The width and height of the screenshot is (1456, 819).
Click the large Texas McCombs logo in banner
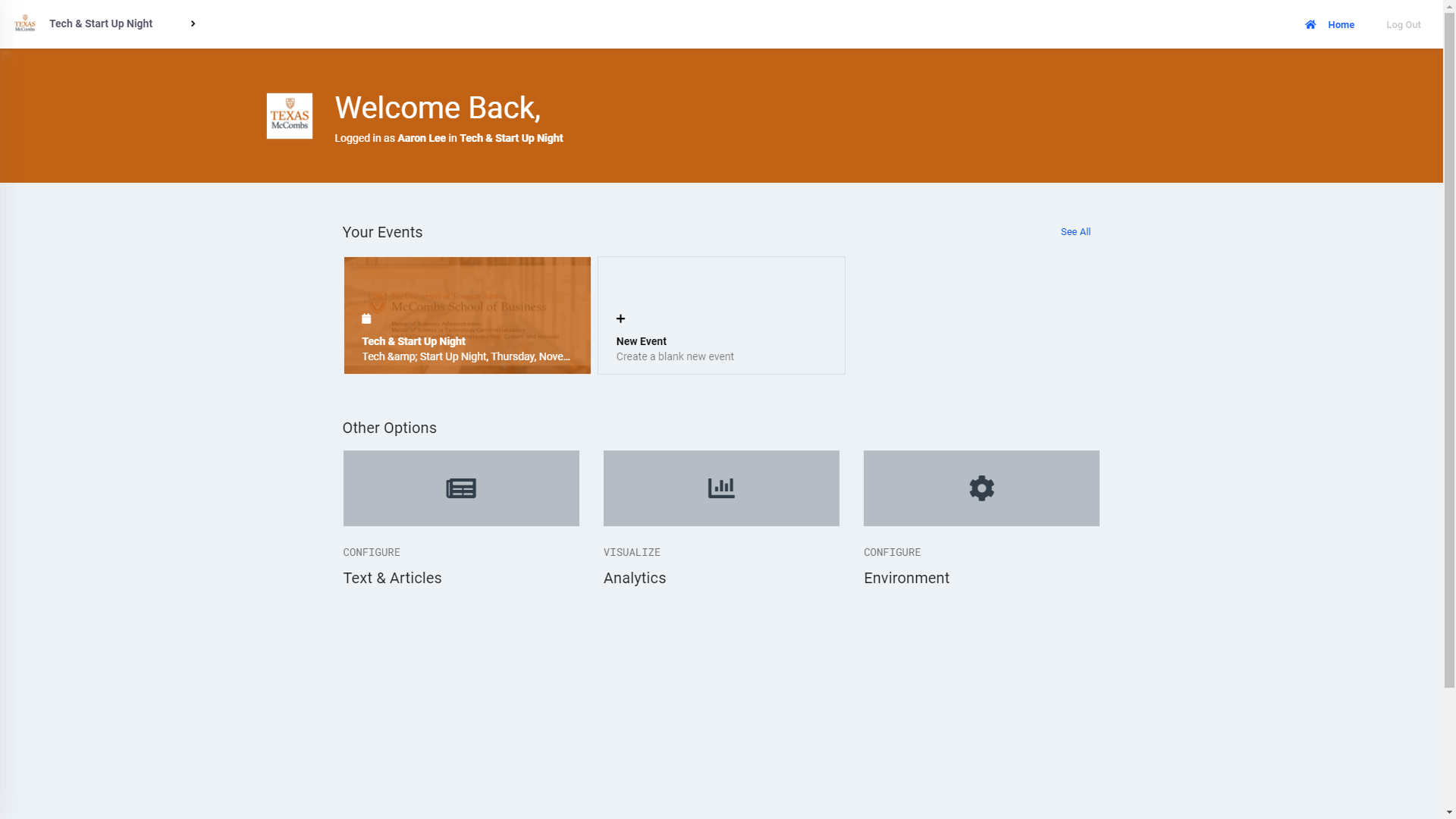pos(290,116)
